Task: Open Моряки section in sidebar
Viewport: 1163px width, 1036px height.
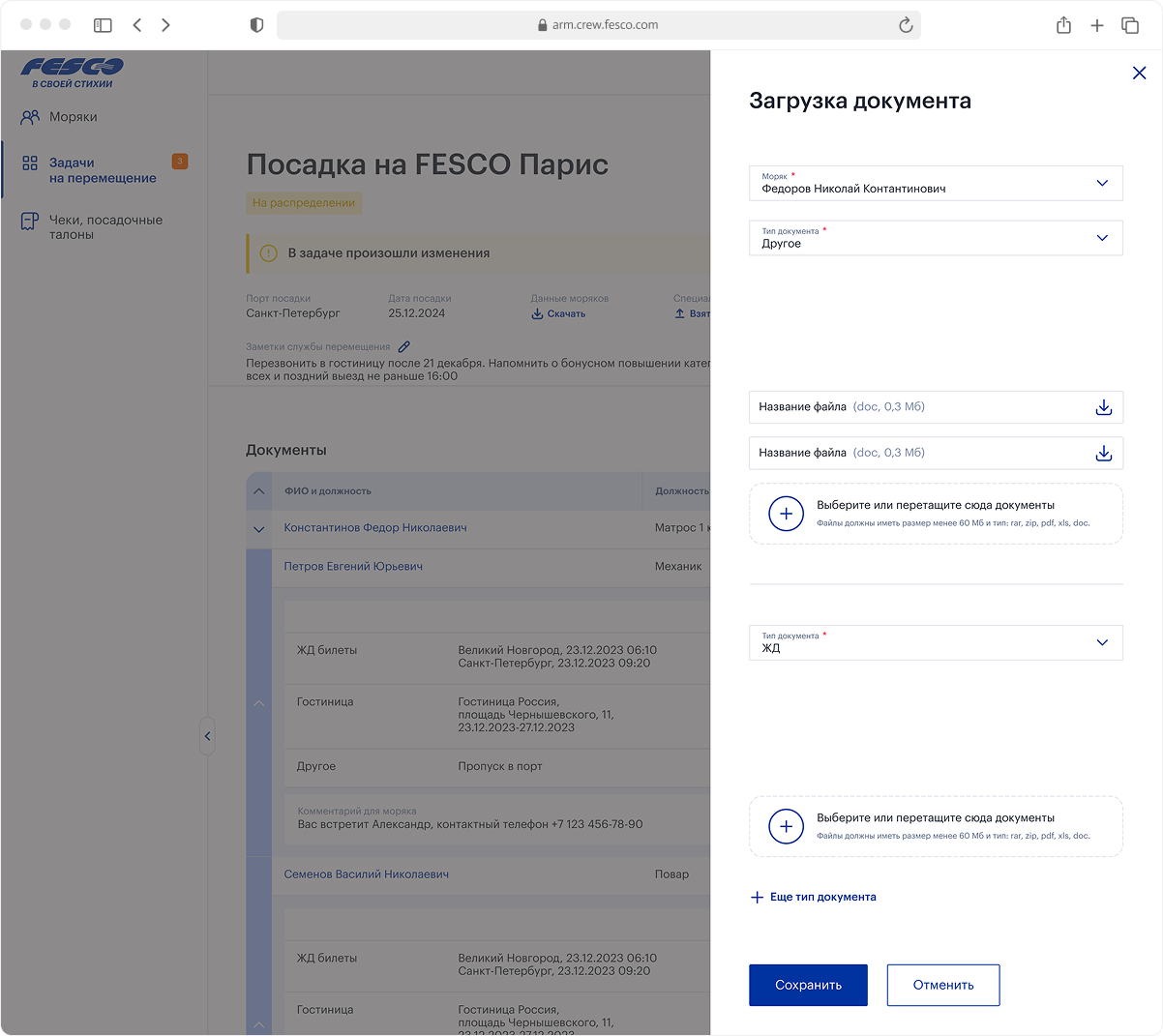Action: [x=73, y=117]
